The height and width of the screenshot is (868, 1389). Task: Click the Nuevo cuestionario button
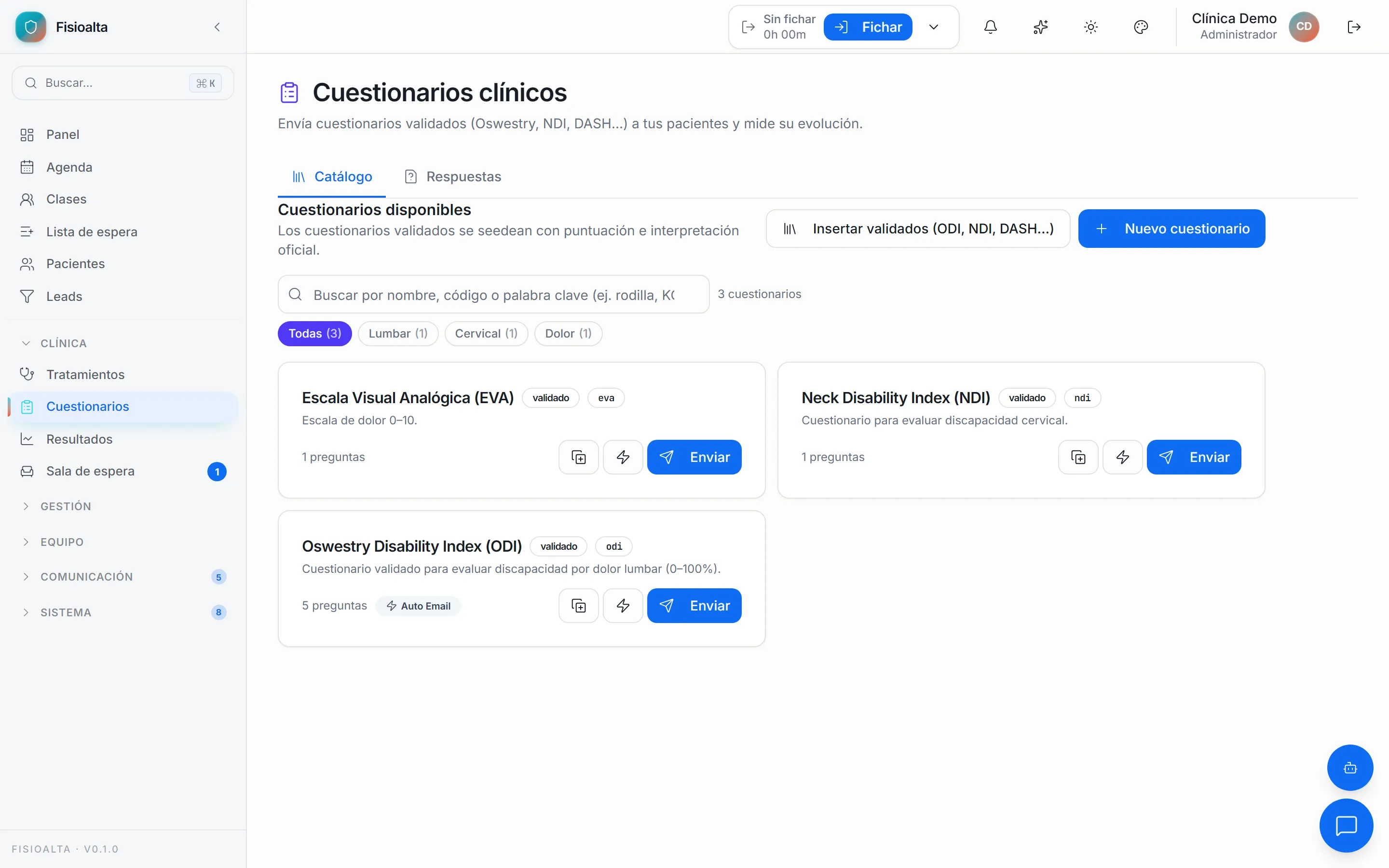(1171, 229)
